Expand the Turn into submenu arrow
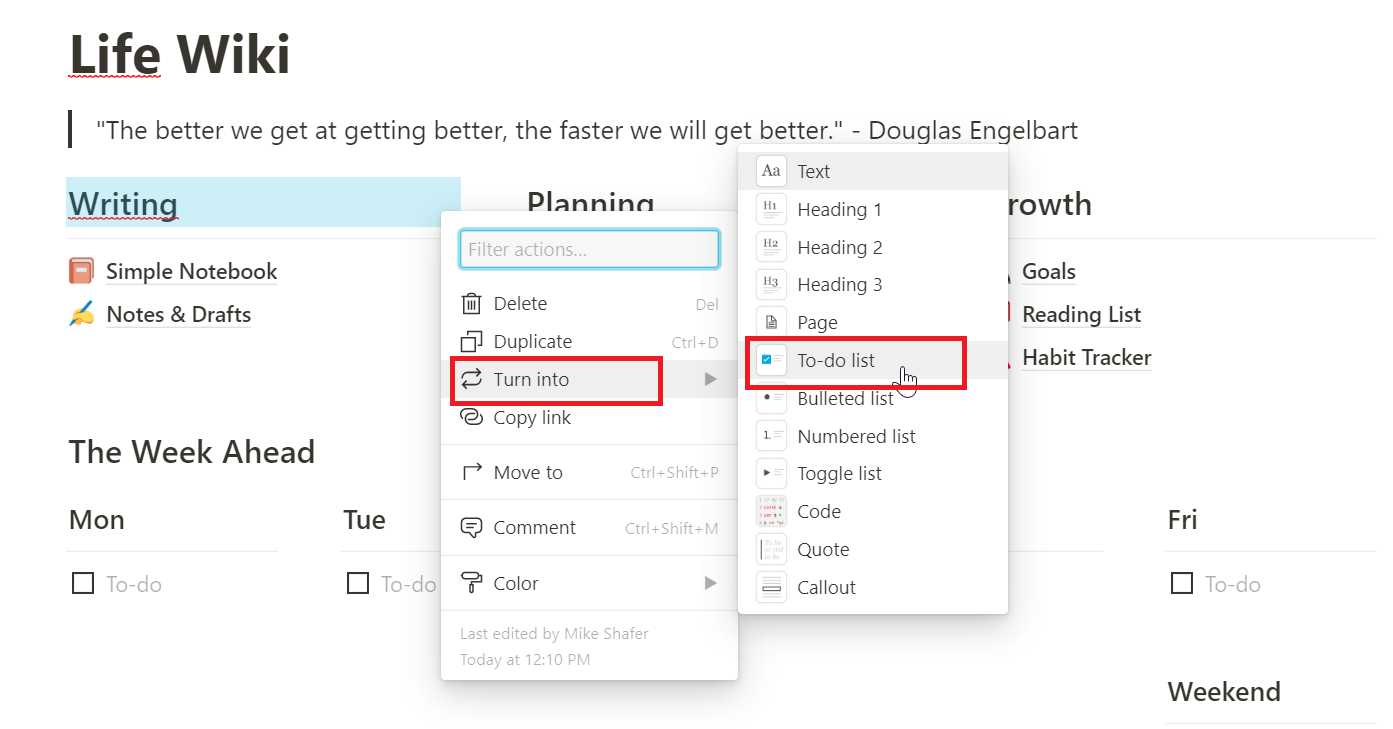Screen dimensions: 1393x729 710,379
